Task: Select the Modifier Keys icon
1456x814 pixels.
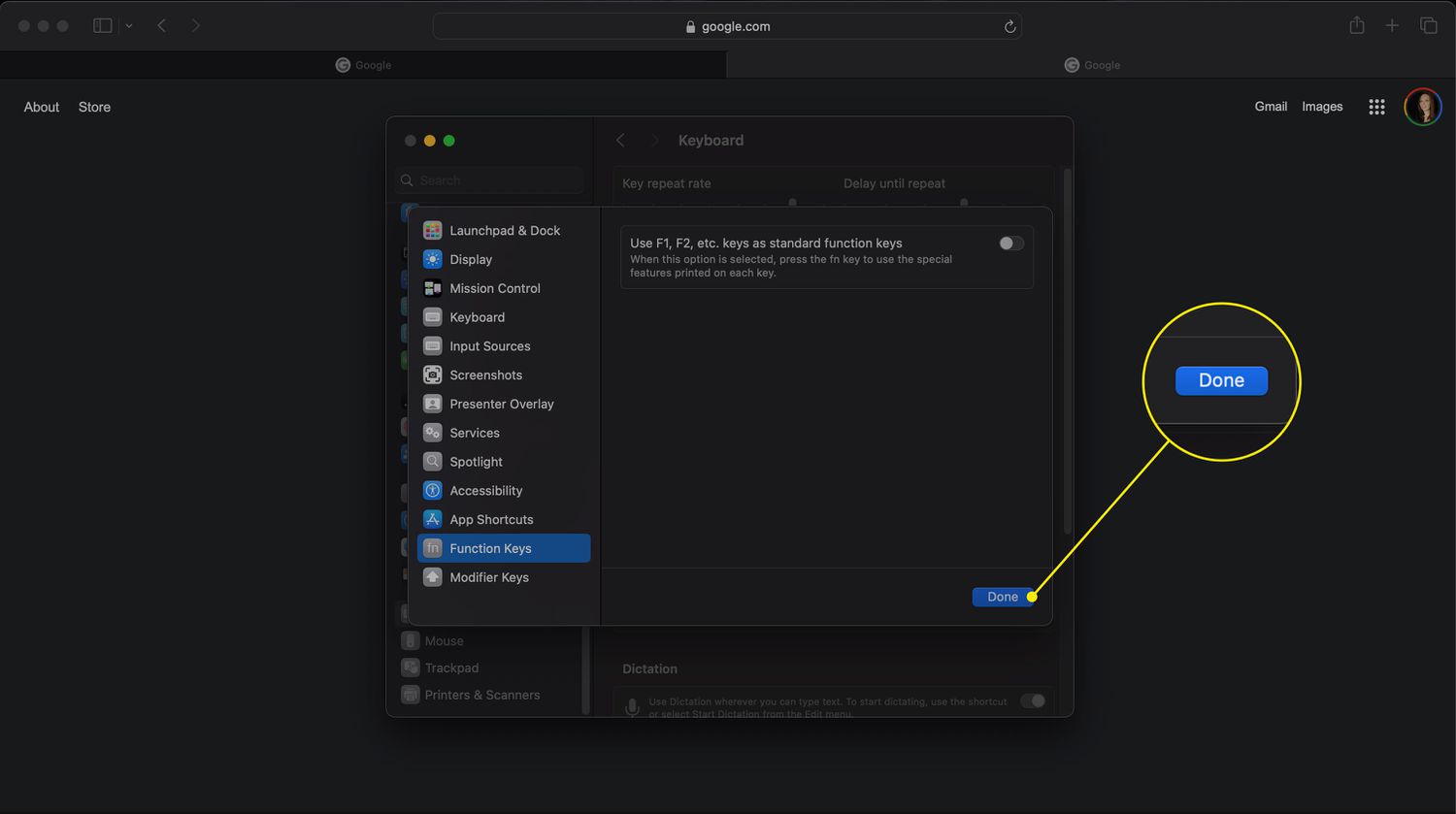Action: coord(433,577)
